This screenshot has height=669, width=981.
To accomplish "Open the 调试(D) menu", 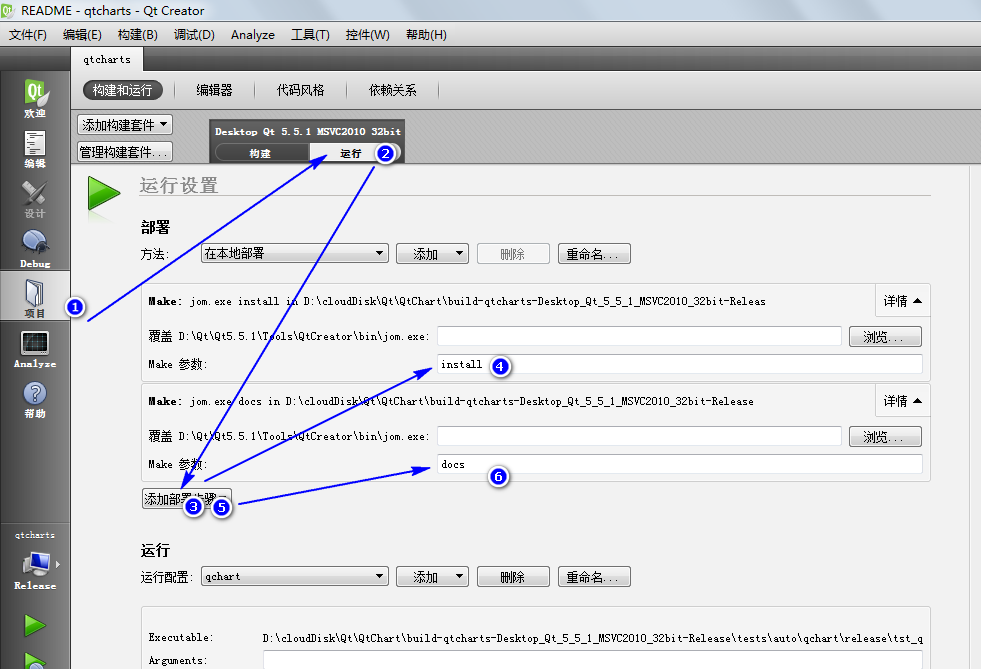I will pyautogui.click(x=194, y=35).
